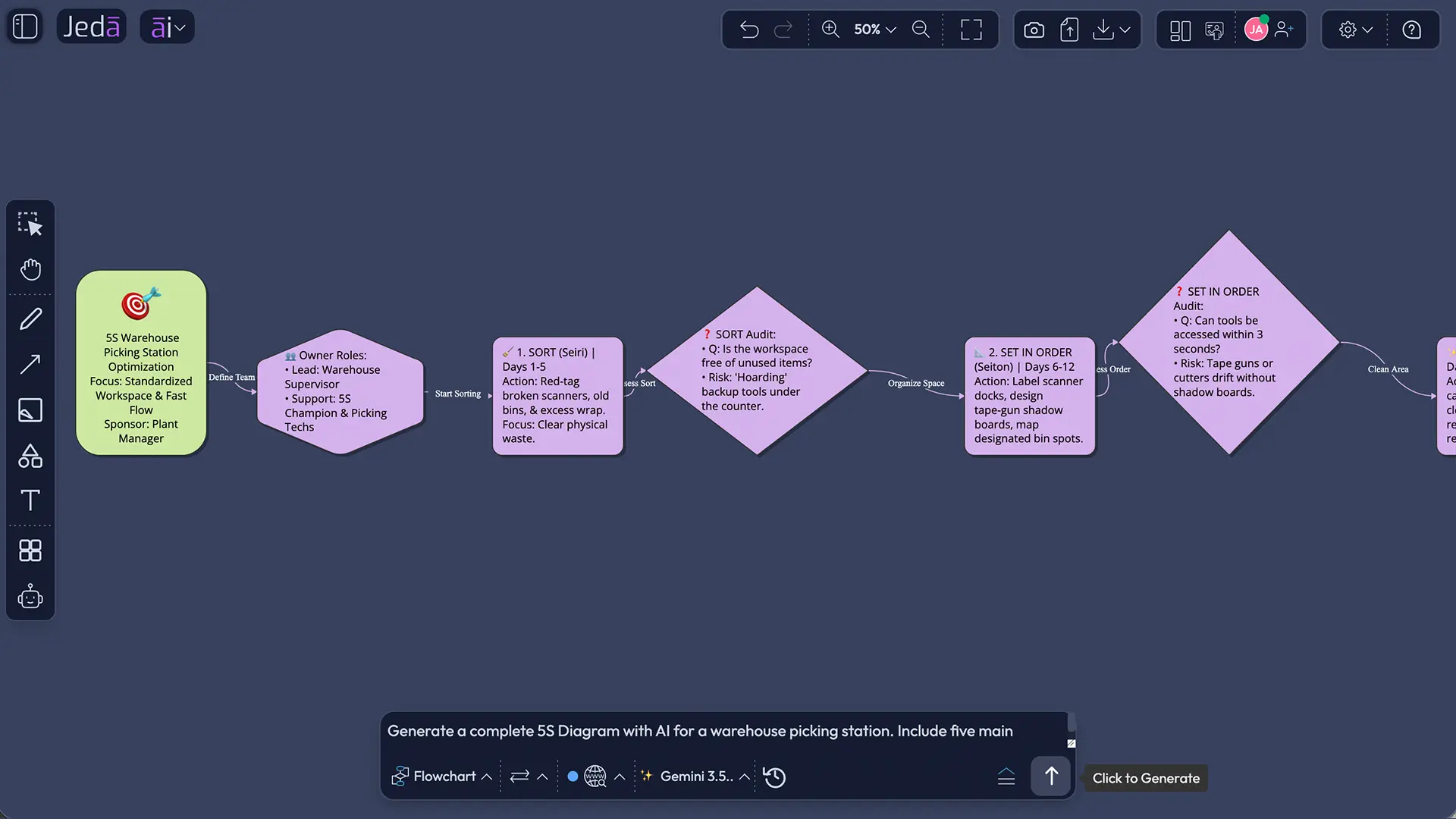
Task: Select the selection pointer tool
Action: 30,224
